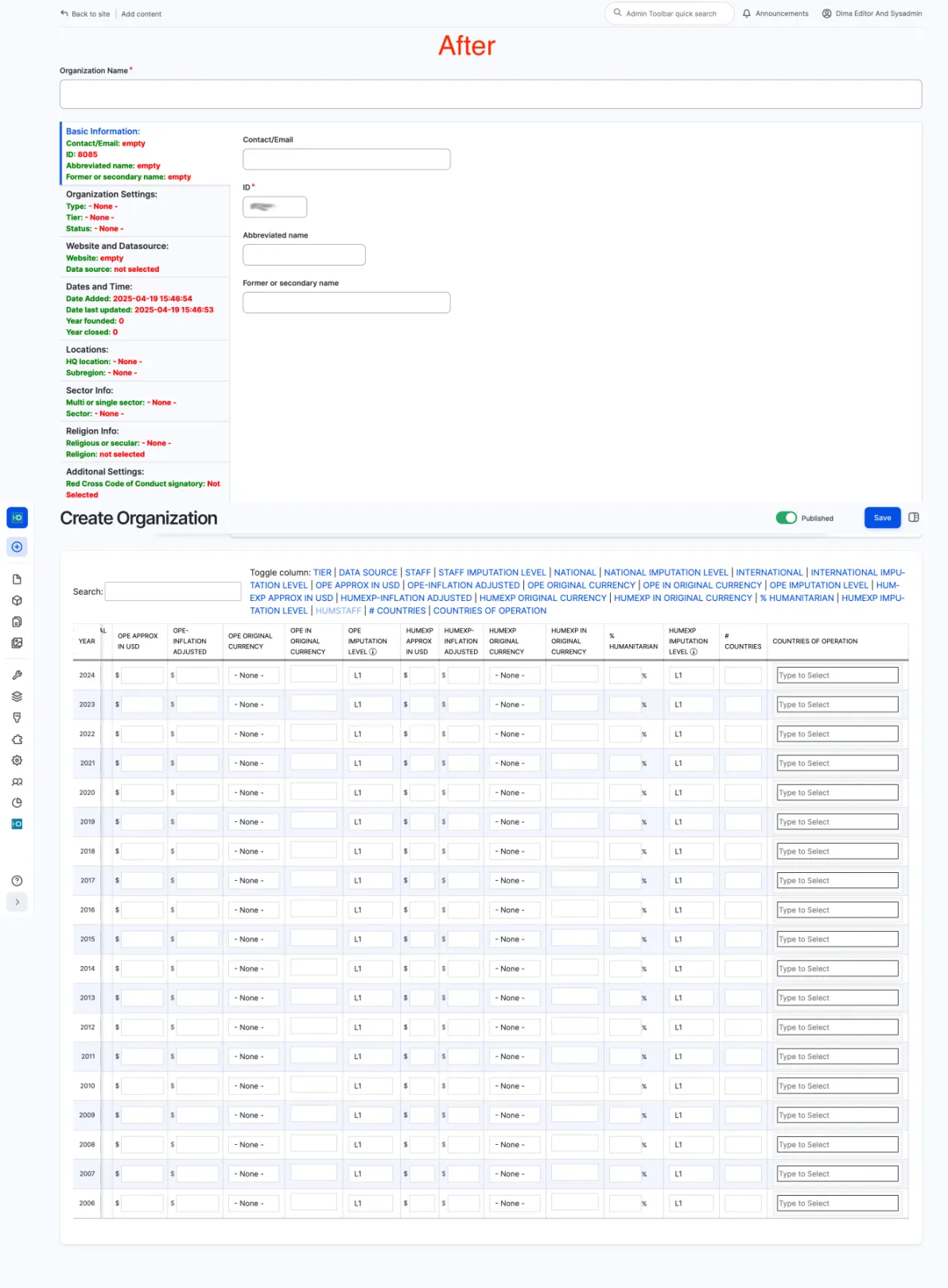Toggle the TIER column visibility

(x=322, y=572)
